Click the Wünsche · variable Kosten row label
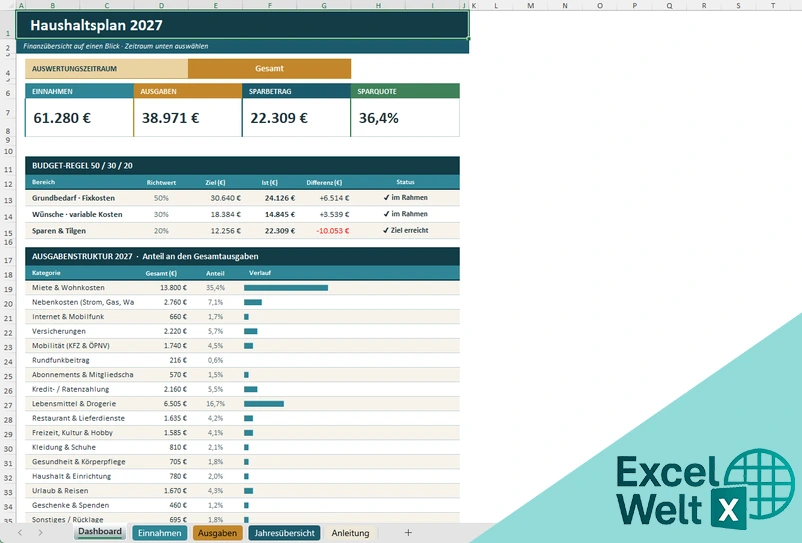802x543 pixels. [x=77, y=214]
